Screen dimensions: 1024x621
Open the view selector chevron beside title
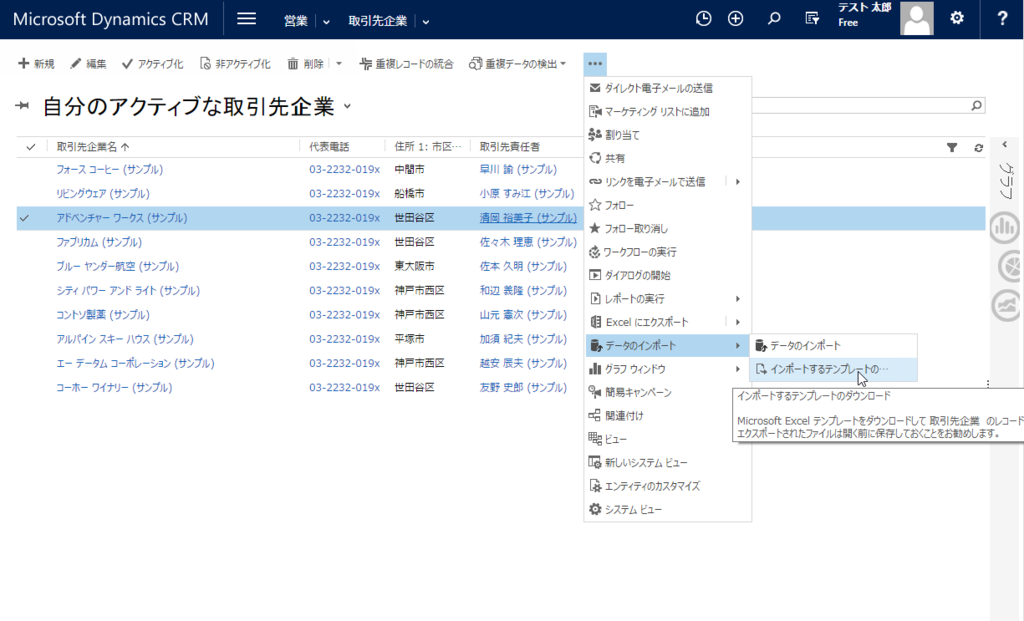pos(347,106)
